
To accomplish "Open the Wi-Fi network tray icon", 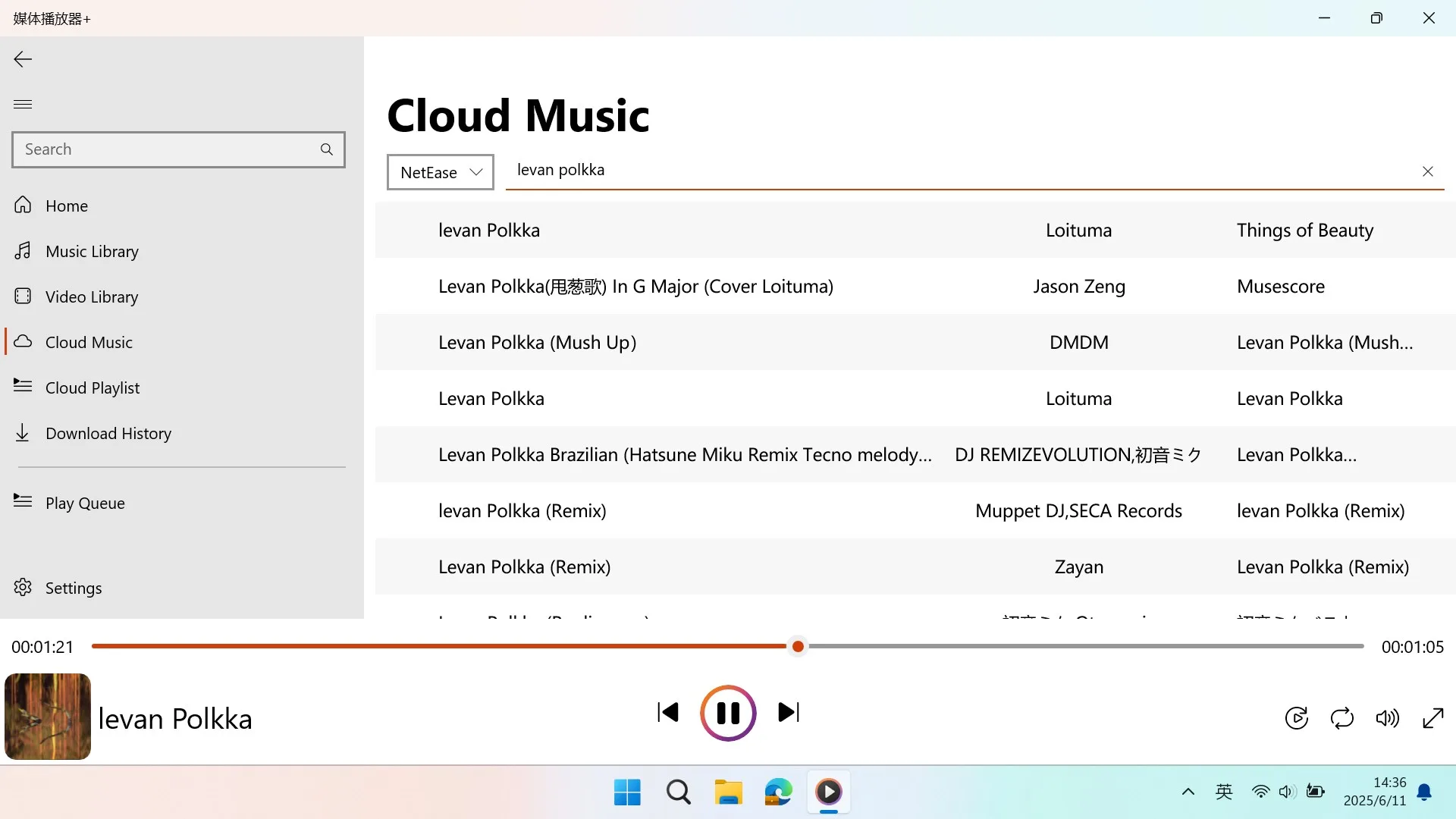I will point(1260,792).
